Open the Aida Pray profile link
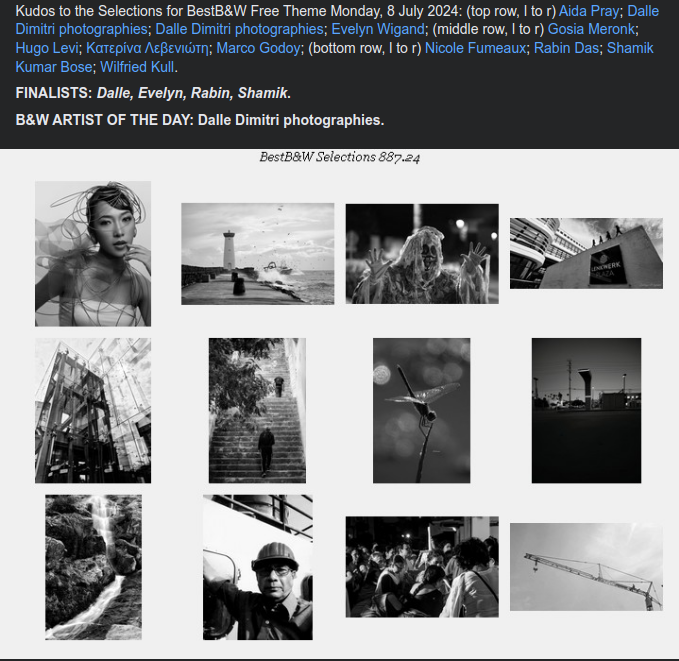This screenshot has width=679, height=661. point(589,11)
